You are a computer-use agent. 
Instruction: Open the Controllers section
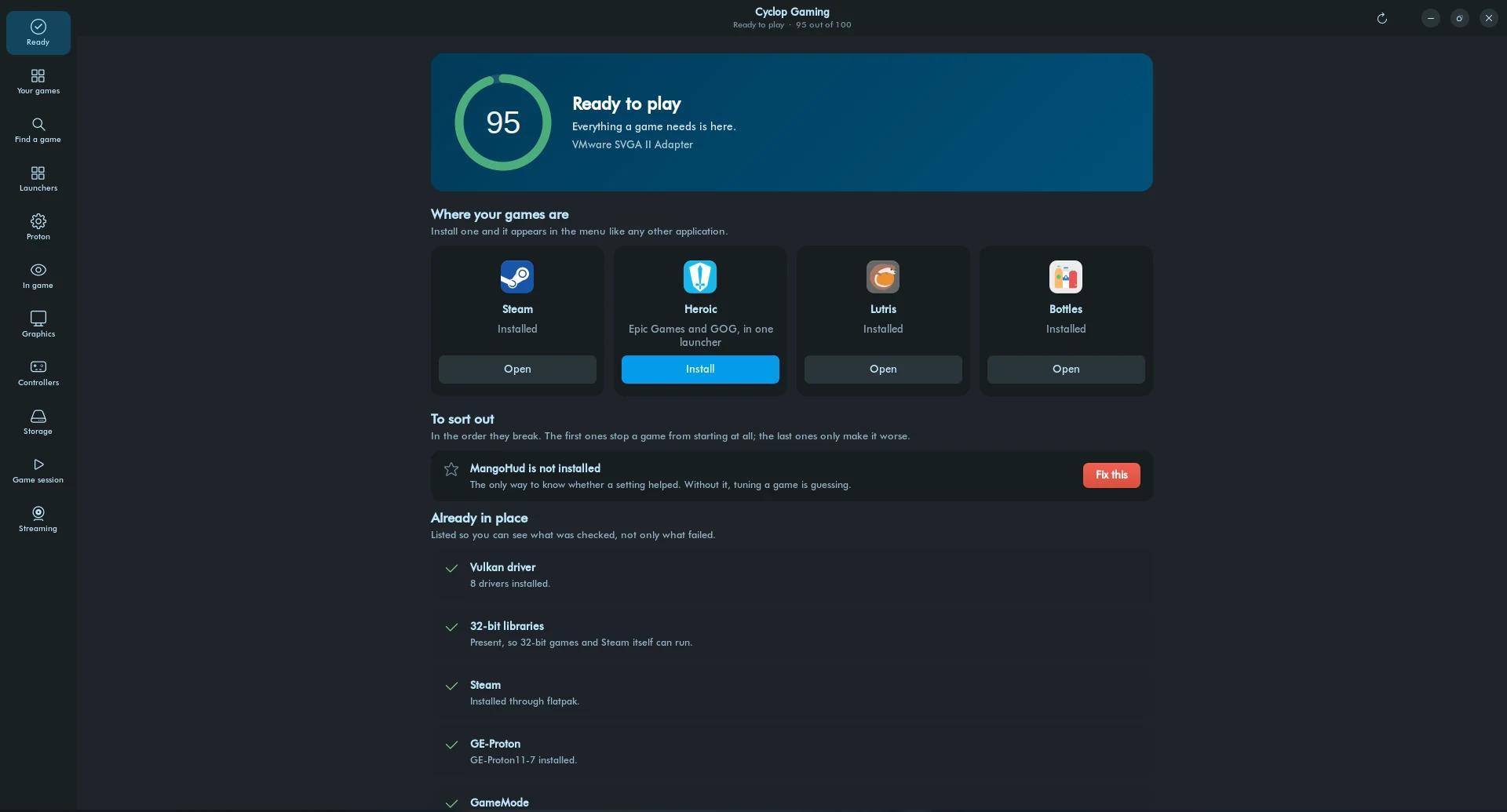pyautogui.click(x=38, y=373)
